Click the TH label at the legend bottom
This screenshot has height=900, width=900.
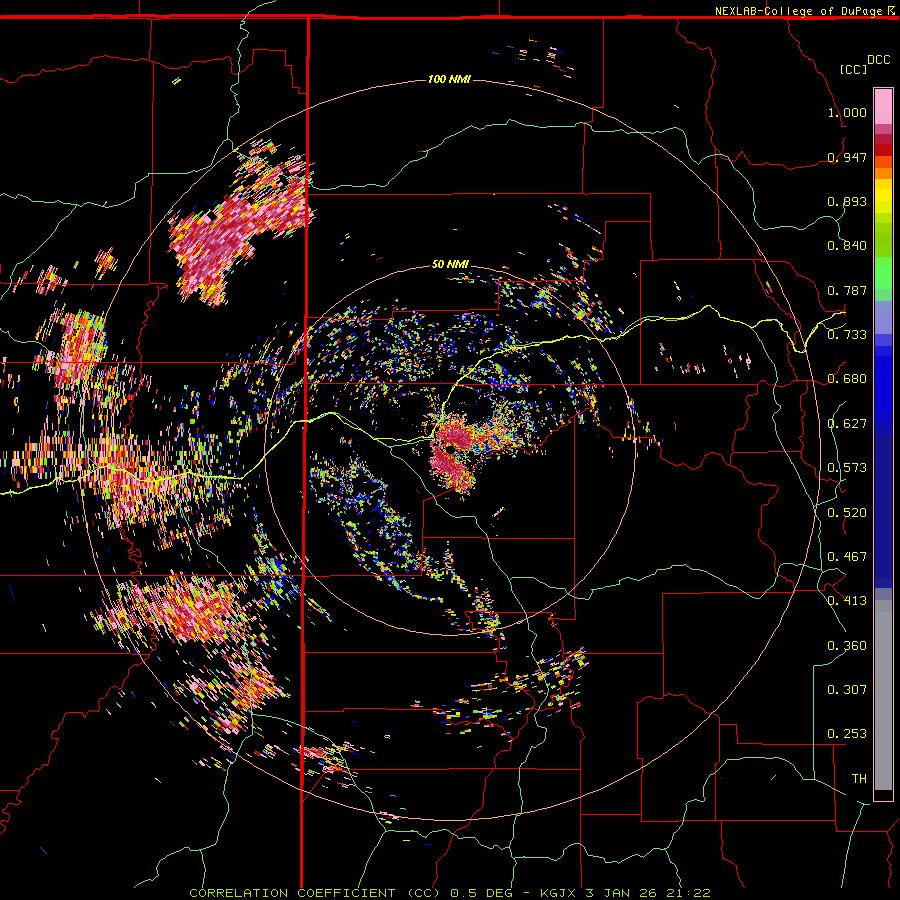859,779
